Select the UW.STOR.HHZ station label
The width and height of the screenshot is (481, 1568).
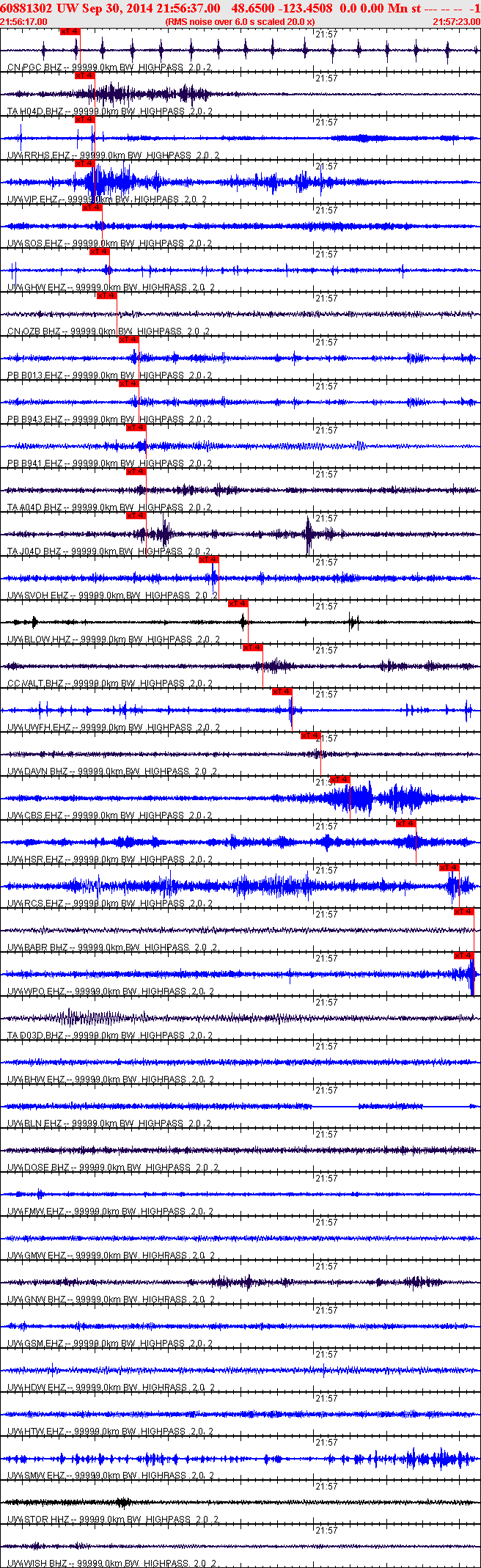click(x=114, y=1520)
